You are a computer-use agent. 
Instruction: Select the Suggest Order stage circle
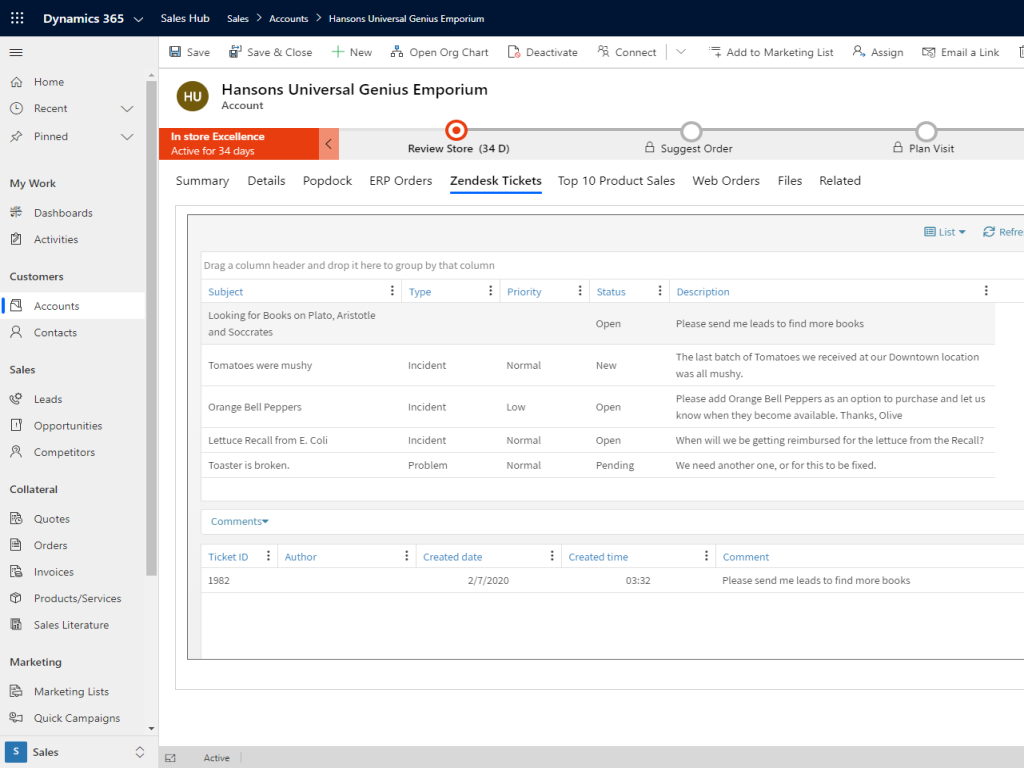[x=691, y=131]
